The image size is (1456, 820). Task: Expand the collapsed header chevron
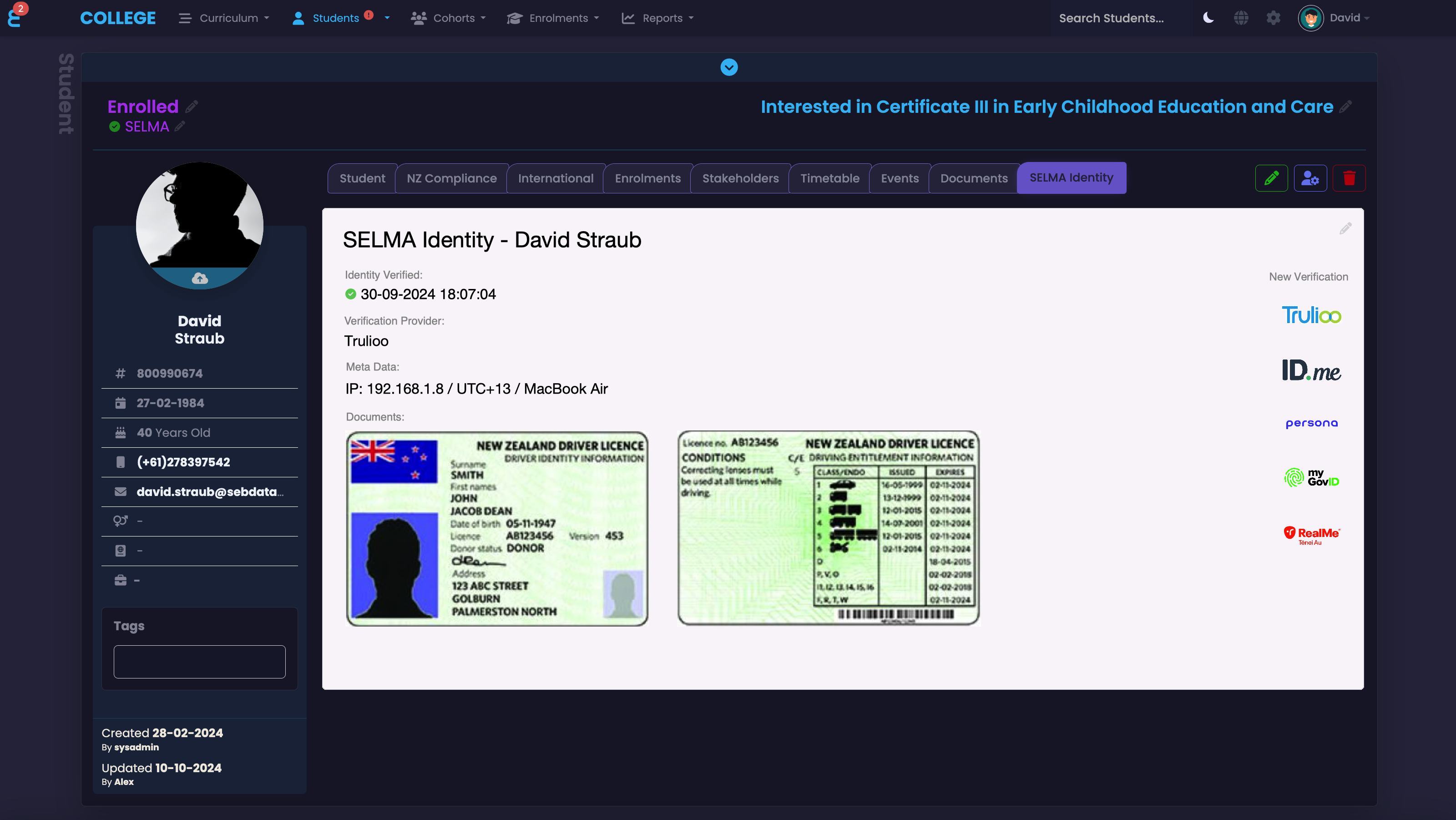click(728, 67)
